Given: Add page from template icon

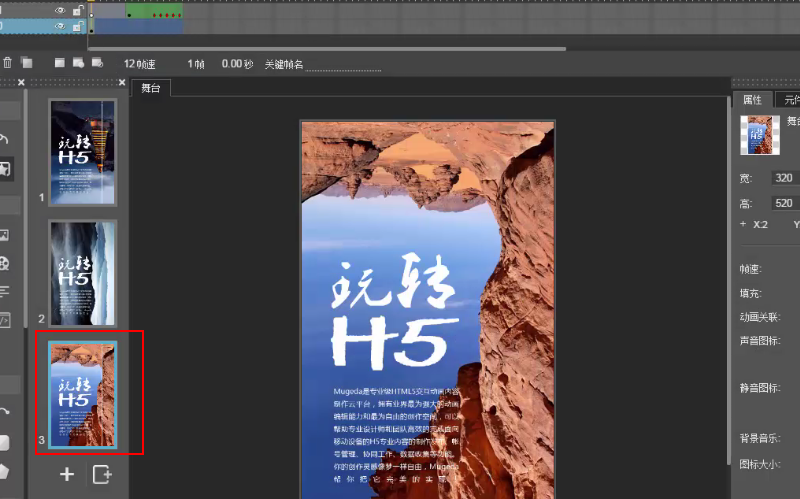Looking at the screenshot, I should click(102, 474).
